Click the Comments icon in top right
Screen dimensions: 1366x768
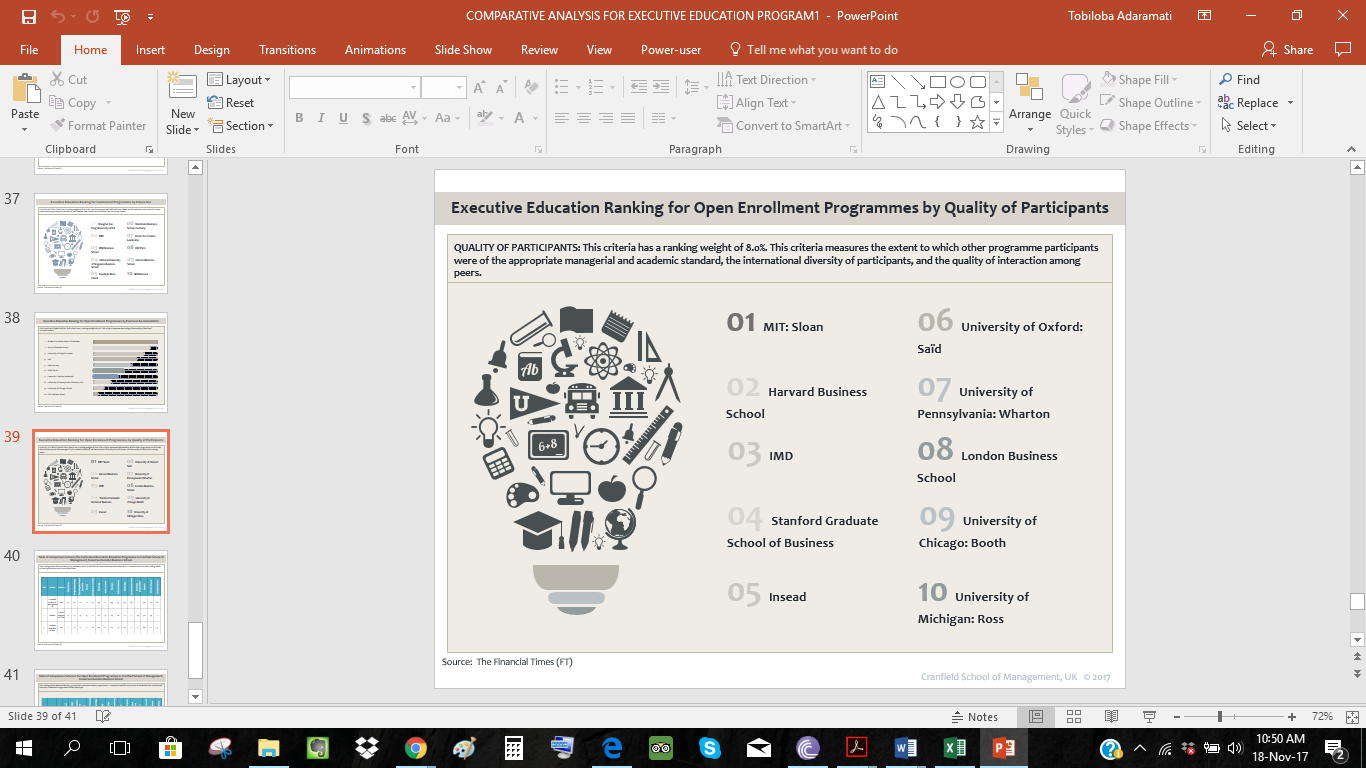(1342, 49)
